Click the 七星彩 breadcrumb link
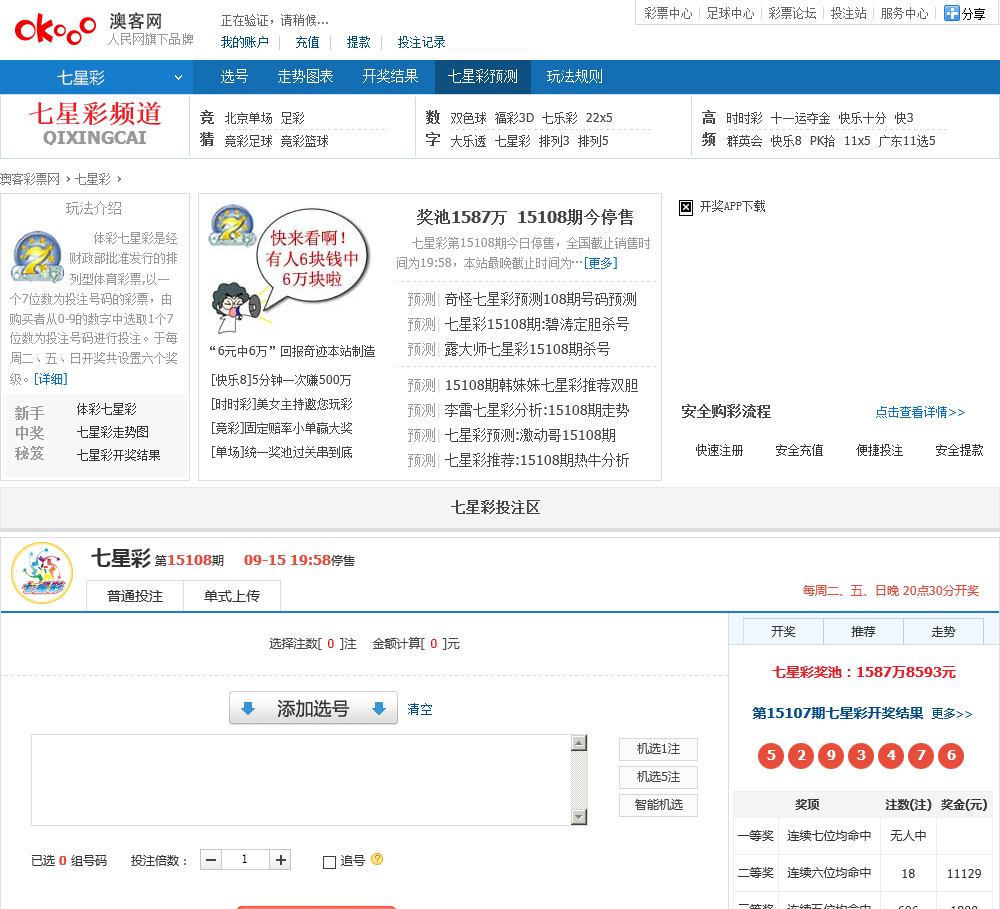Screen dimensions: 1000x909 pos(92,179)
